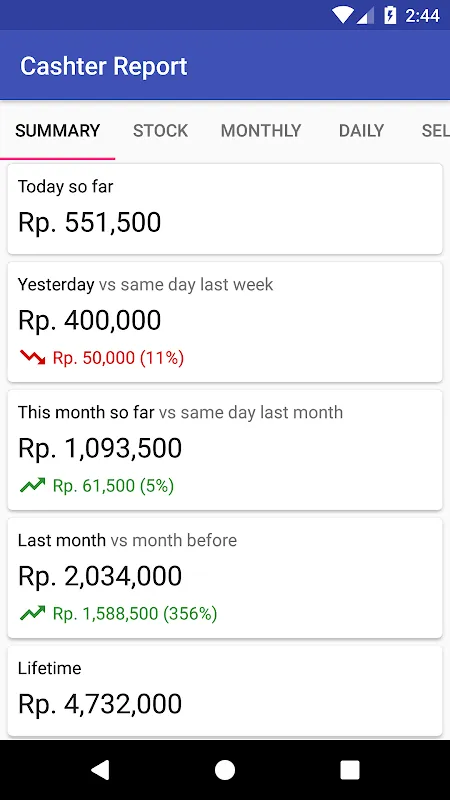Image resolution: width=450 pixels, height=800 pixels.
Task: Click green upward trend arrow beside Rp. 61,500
Action: [x=33, y=485]
